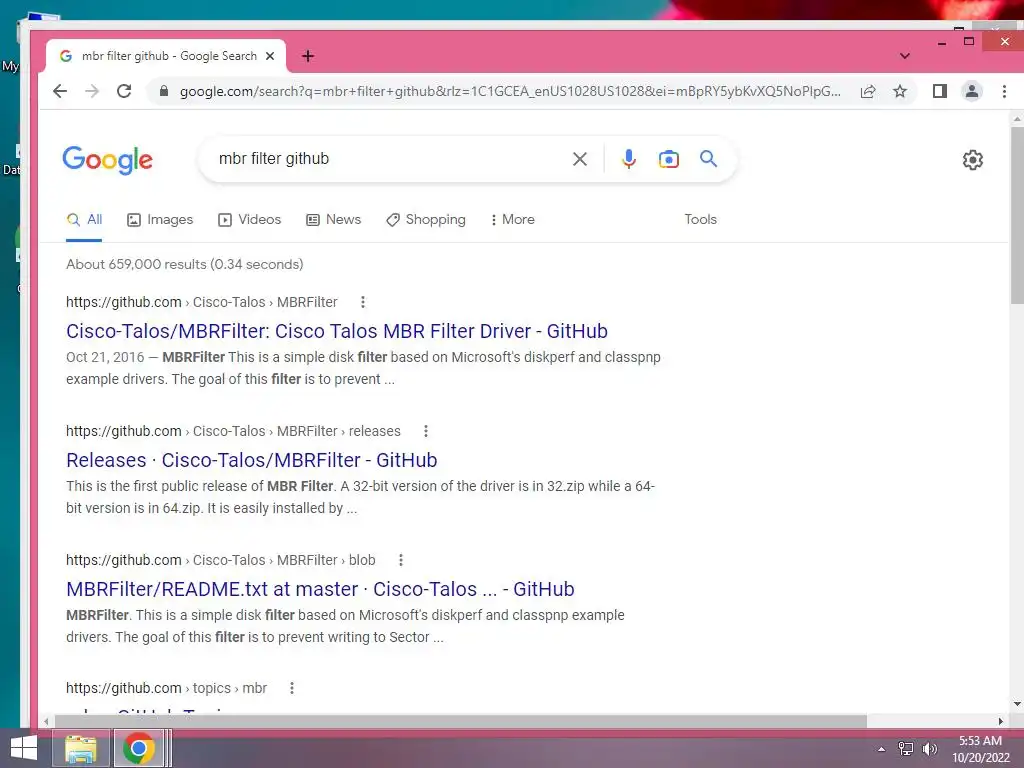
Task: Click scroll-down arrow on vertical scrollbar
Action: [x=1017, y=704]
